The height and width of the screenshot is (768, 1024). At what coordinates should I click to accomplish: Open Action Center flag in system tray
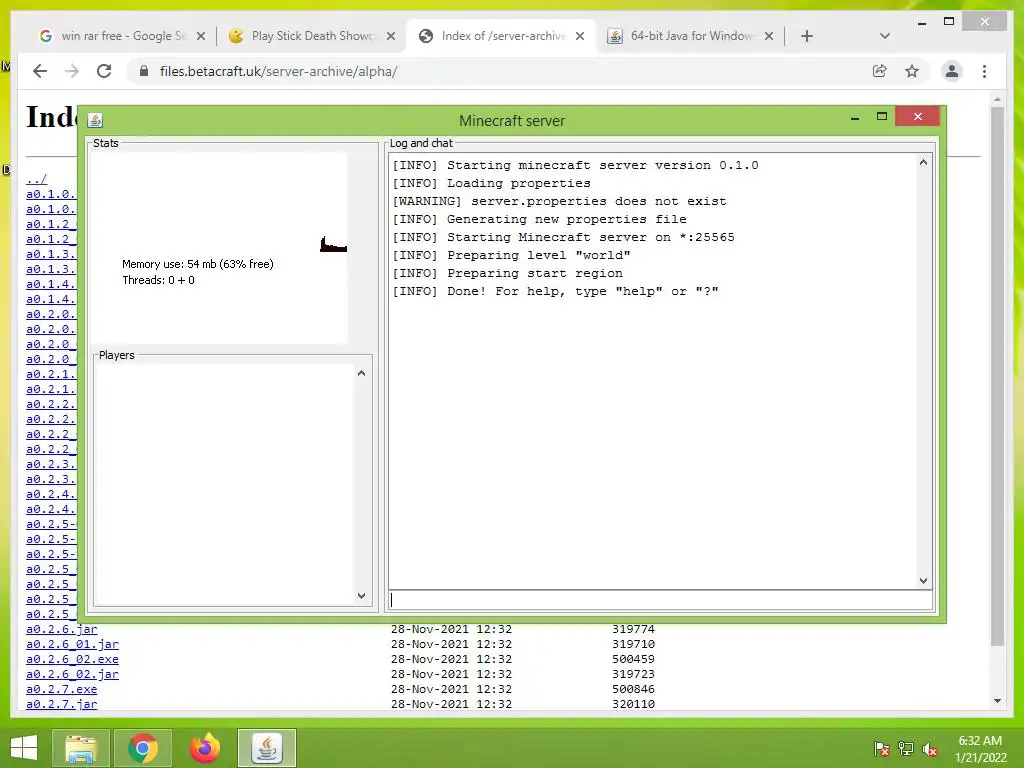coord(881,748)
